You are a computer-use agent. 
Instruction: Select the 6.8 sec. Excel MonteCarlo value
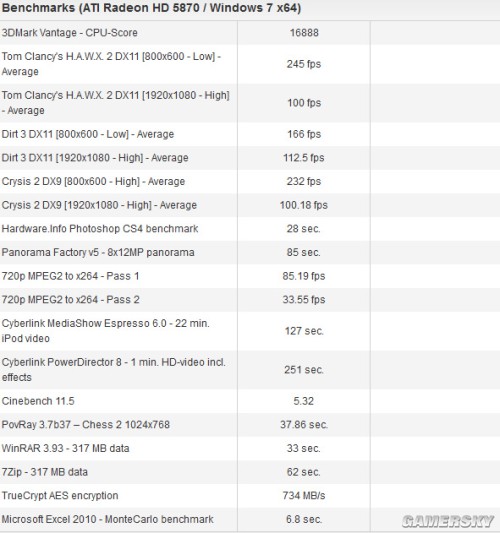[x=304, y=519]
